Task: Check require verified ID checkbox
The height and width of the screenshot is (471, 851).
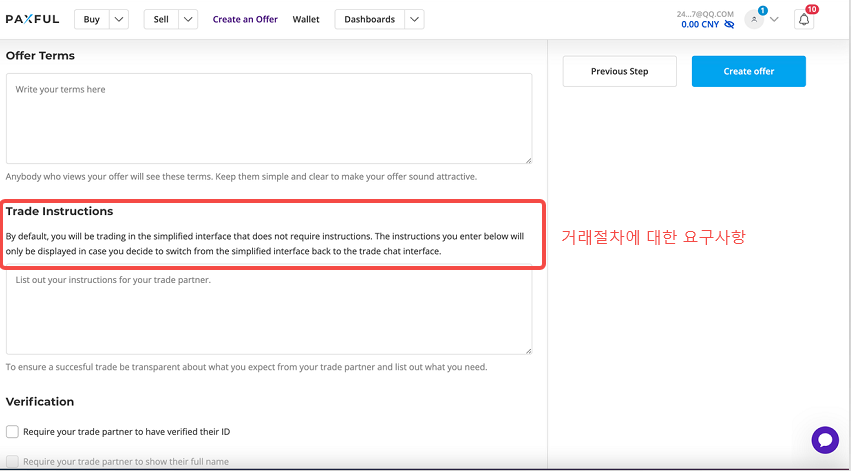Action: (x=12, y=432)
